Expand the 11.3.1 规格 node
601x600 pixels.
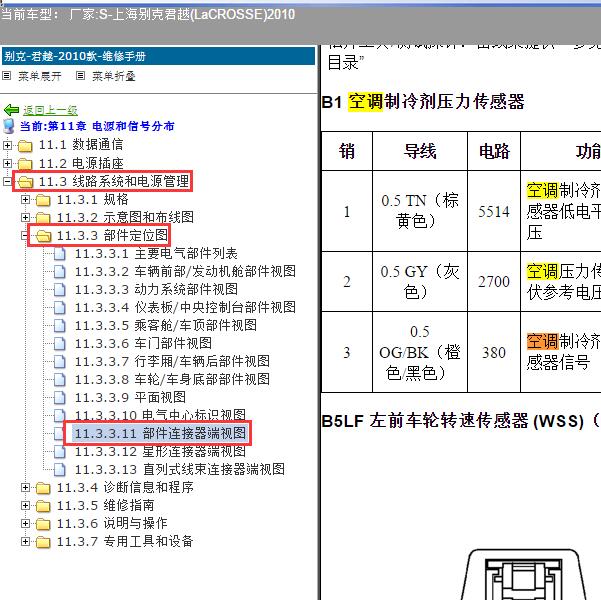[25, 199]
